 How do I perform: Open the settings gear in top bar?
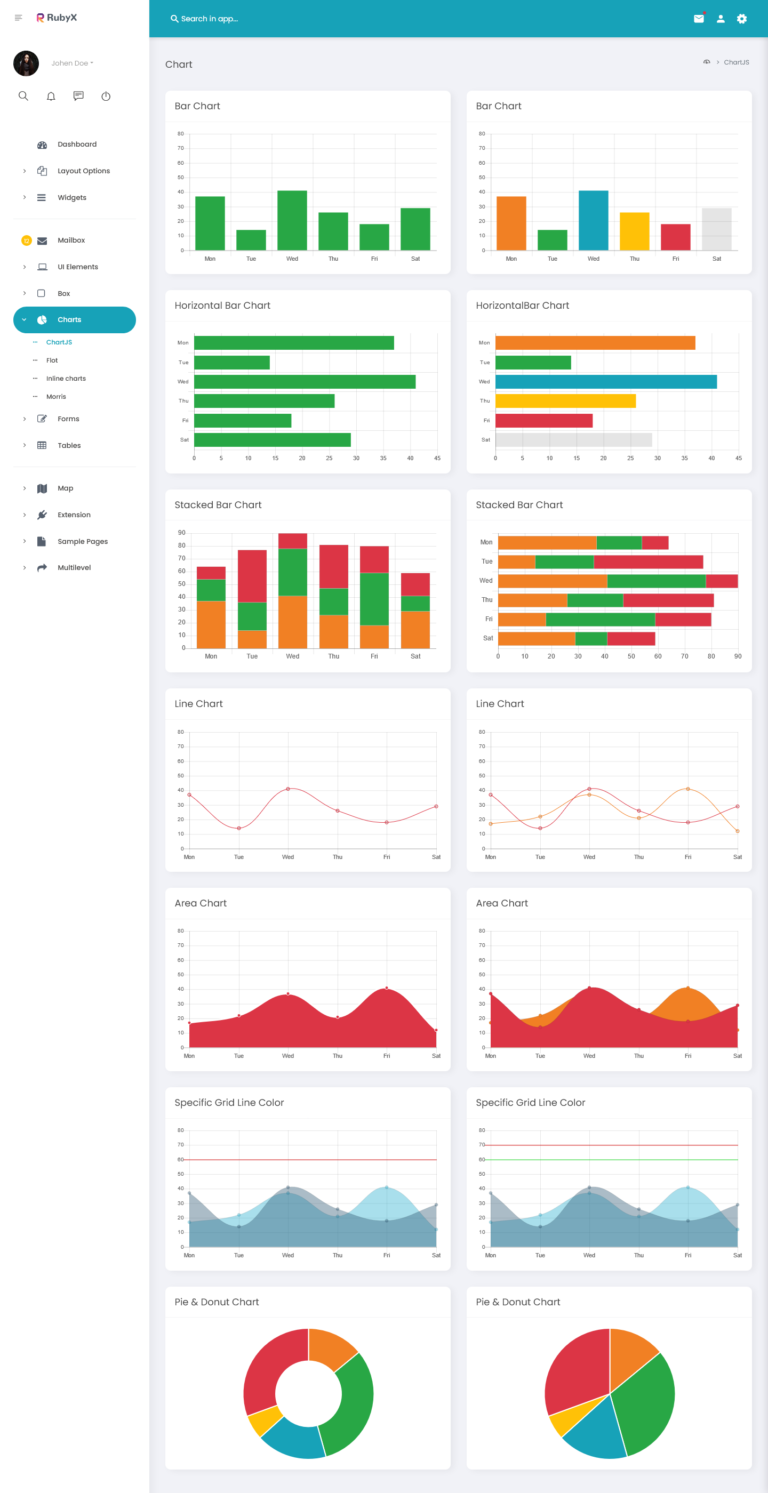(x=742, y=19)
